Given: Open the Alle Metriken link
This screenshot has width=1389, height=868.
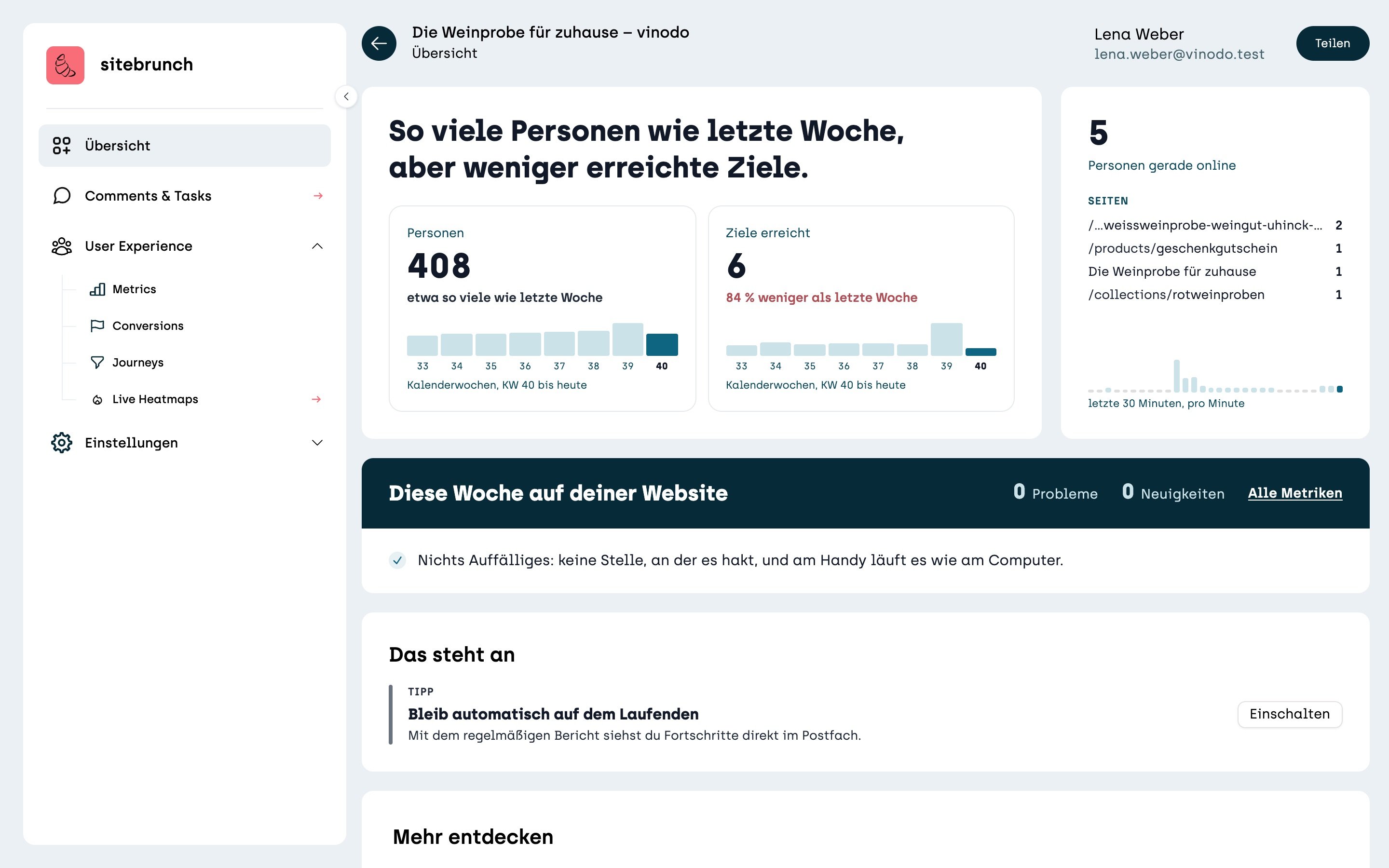Looking at the screenshot, I should point(1295,493).
